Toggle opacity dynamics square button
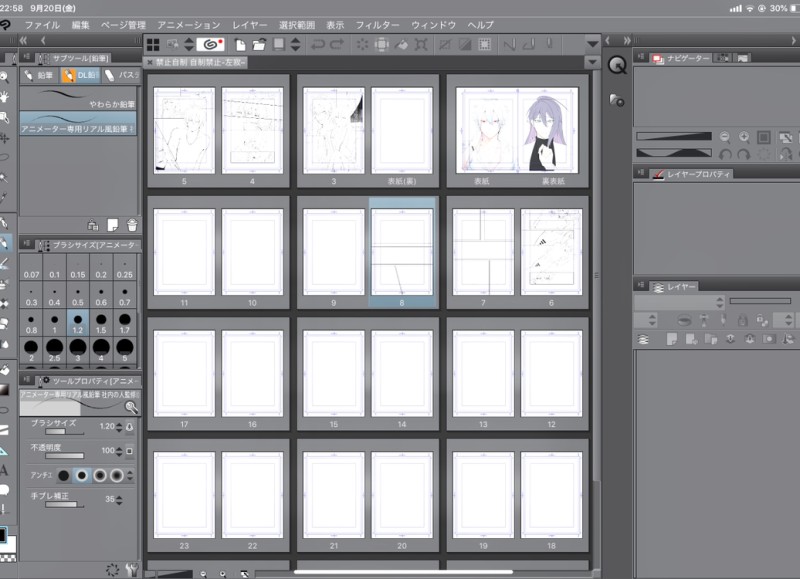This screenshot has width=800, height=579. pos(130,451)
